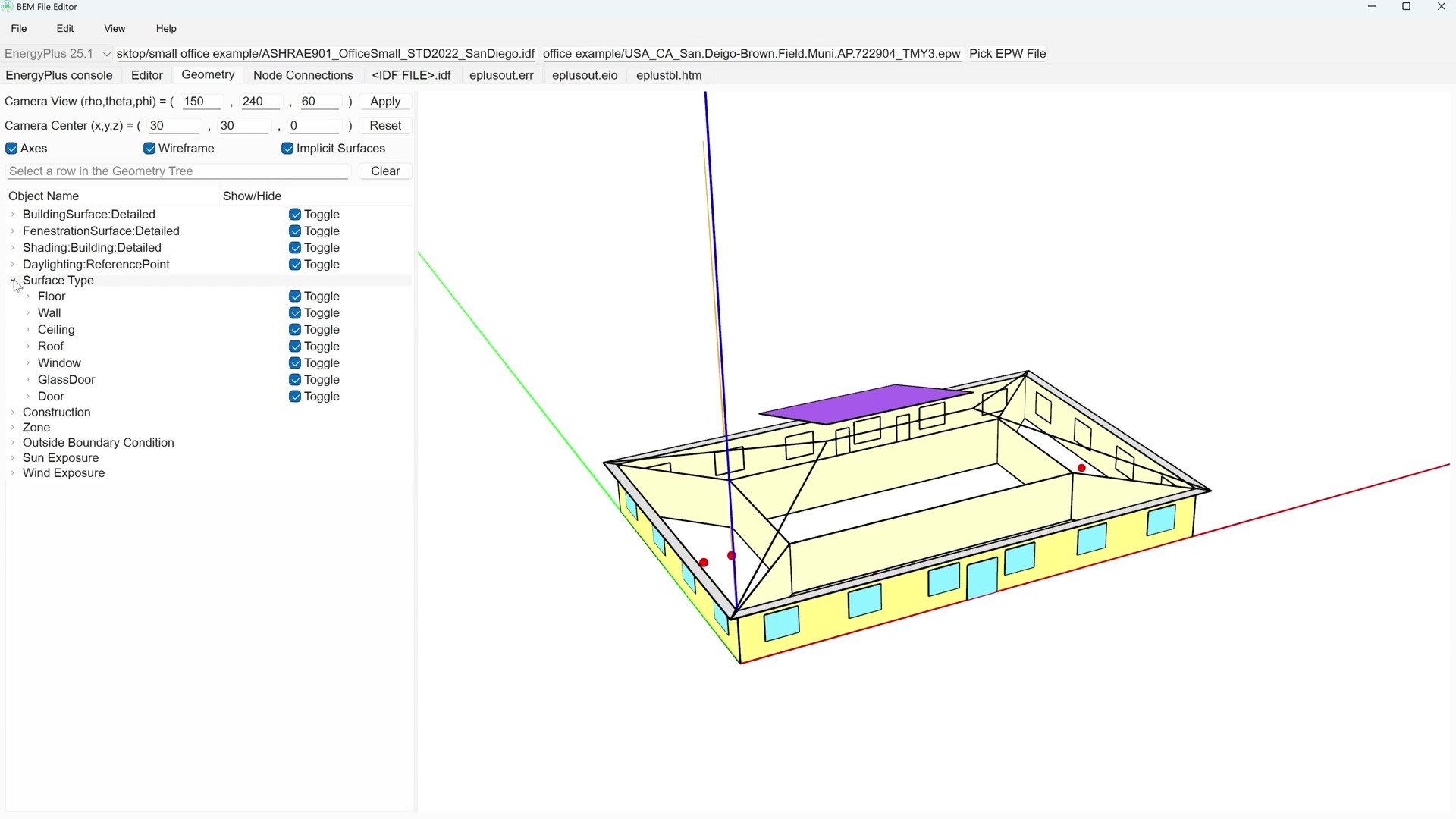This screenshot has width=1456, height=819.
Task: Hide Shading:Building:Detailed objects
Action: click(x=295, y=248)
